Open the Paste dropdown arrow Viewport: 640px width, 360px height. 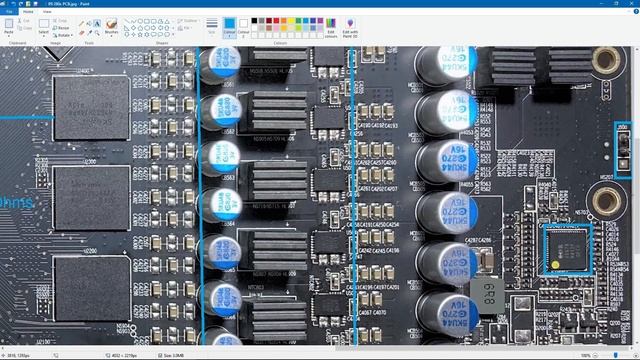click(9, 36)
